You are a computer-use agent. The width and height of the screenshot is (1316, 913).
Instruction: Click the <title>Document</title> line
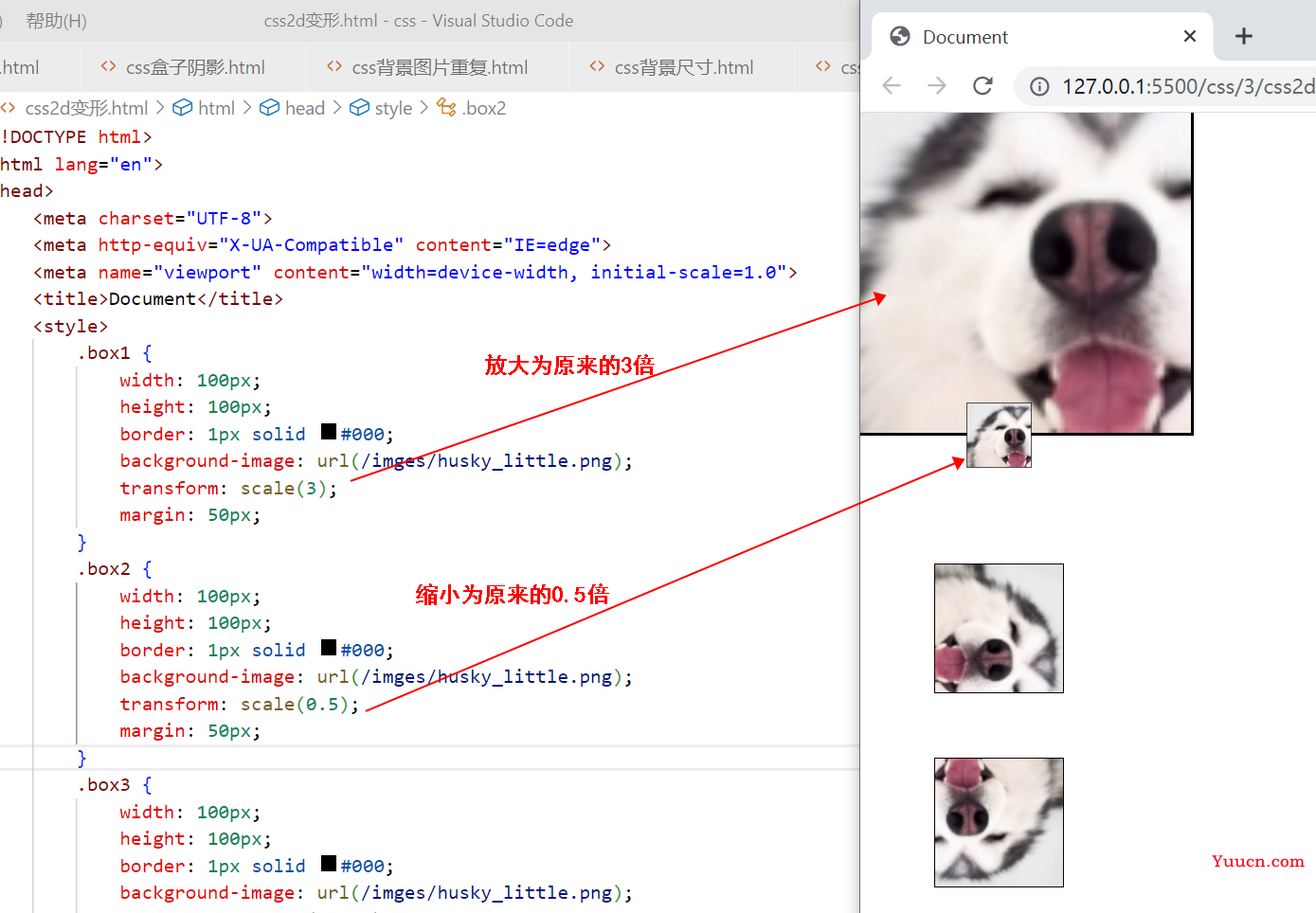158,299
